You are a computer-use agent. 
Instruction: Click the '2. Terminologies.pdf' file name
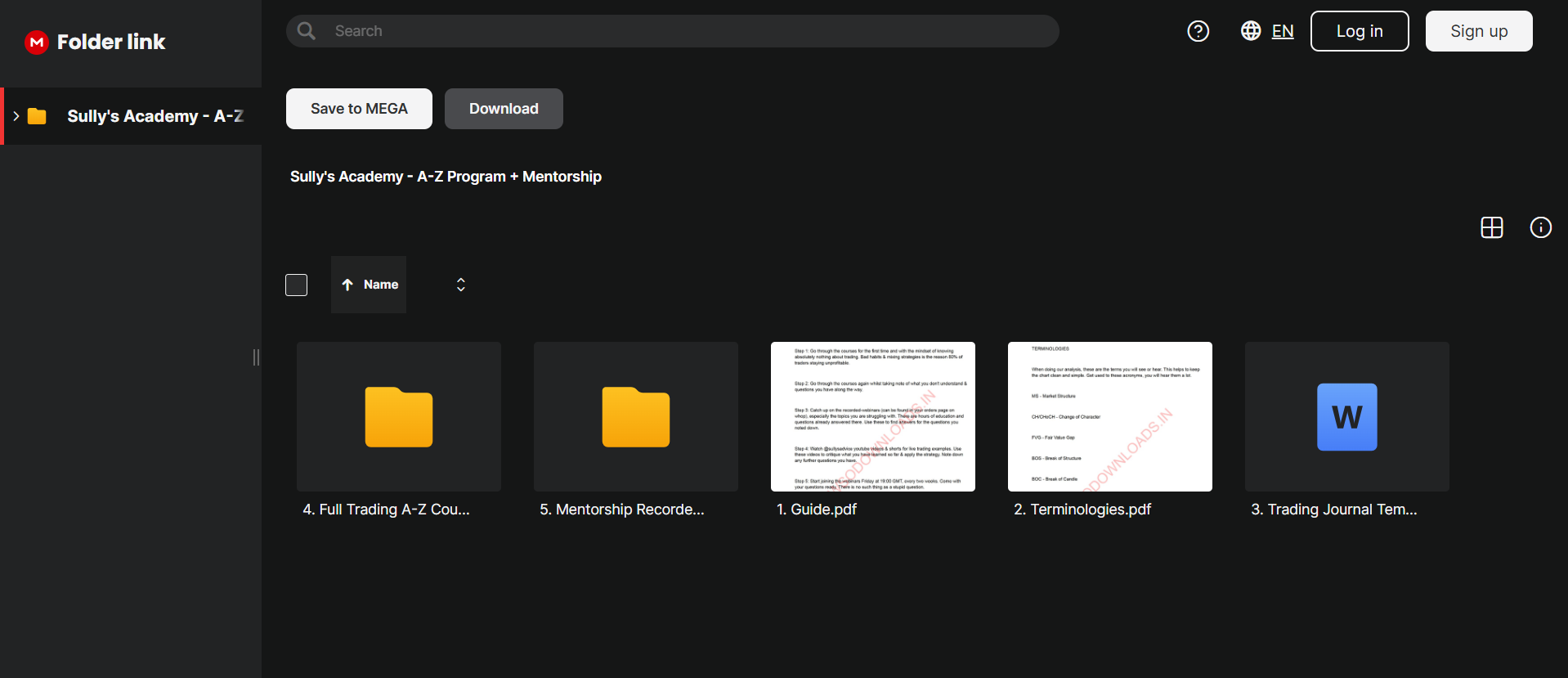tap(1082, 510)
